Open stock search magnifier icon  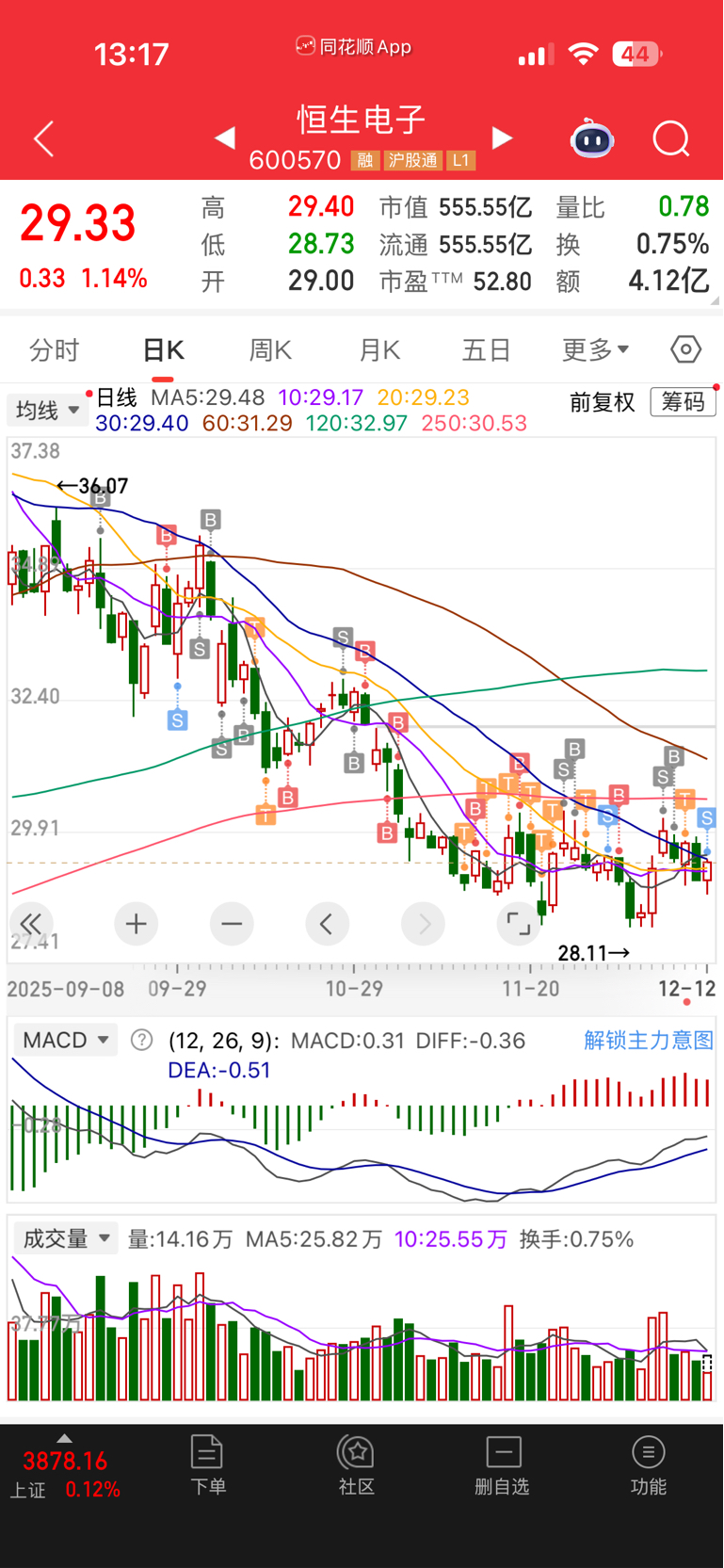coord(671,139)
